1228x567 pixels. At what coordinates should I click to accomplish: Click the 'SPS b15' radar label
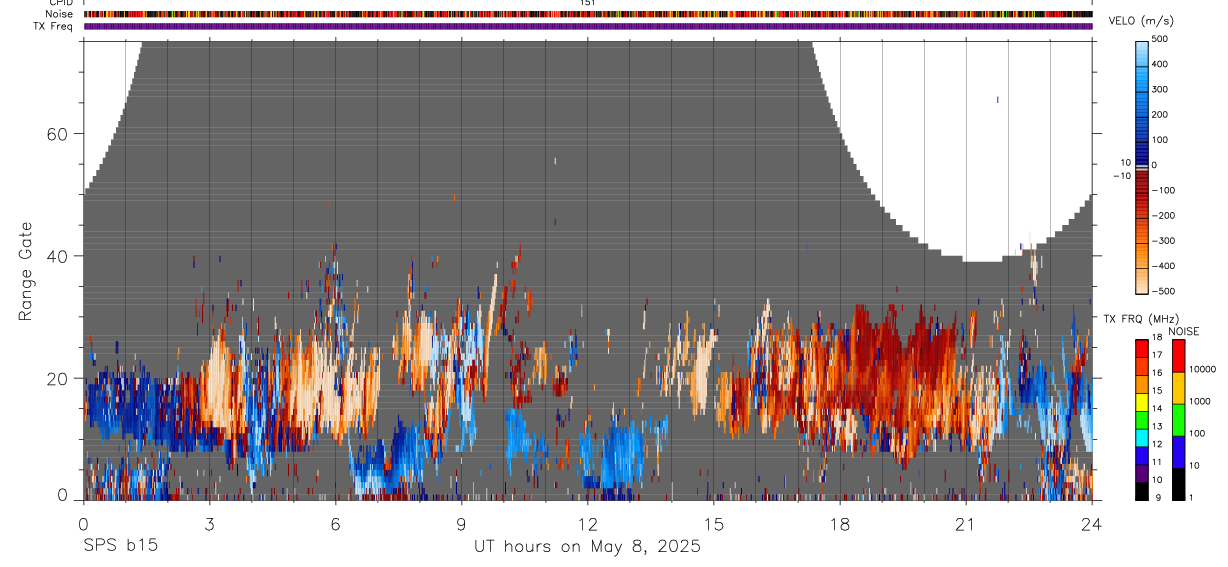pyautogui.click(x=120, y=547)
